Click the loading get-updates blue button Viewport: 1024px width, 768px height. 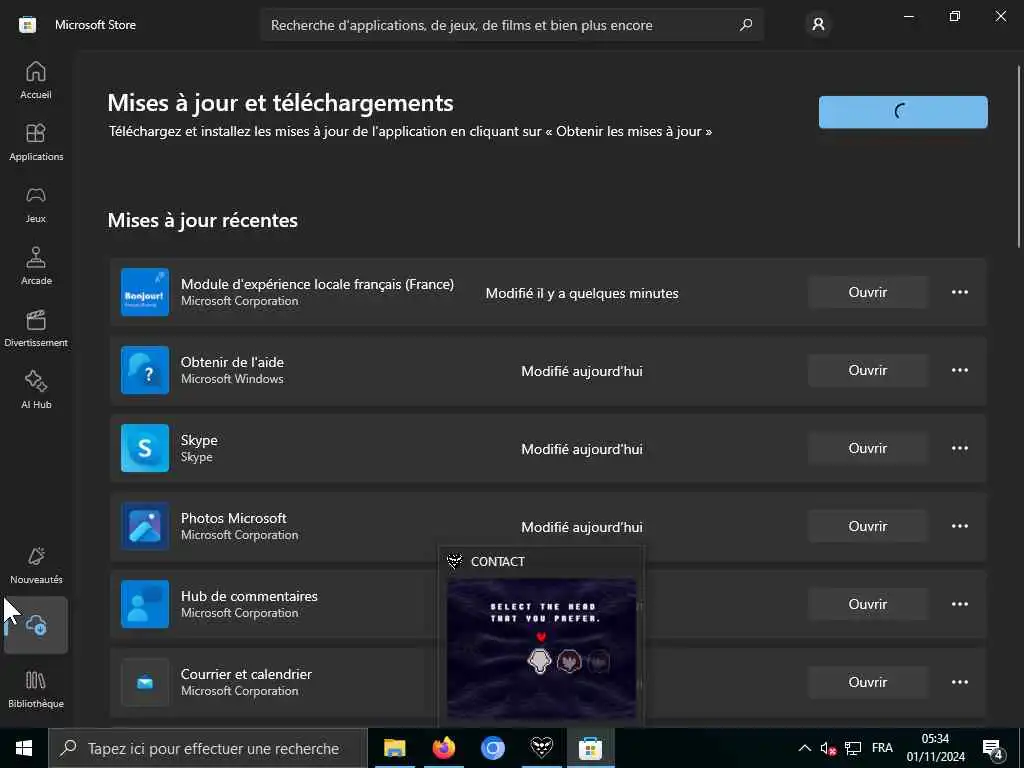tap(903, 112)
